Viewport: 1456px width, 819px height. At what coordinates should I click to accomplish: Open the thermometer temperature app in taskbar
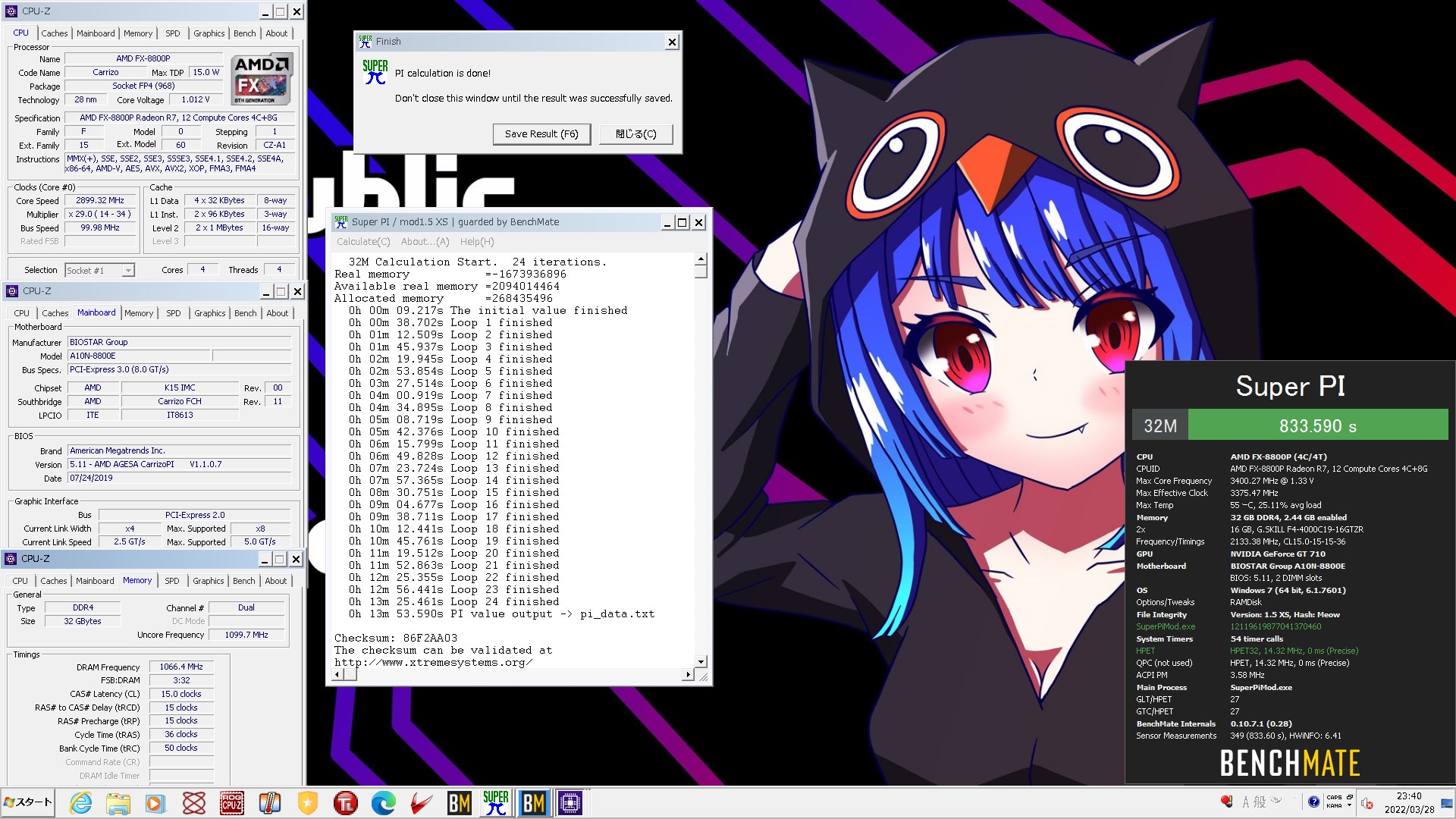(x=270, y=803)
